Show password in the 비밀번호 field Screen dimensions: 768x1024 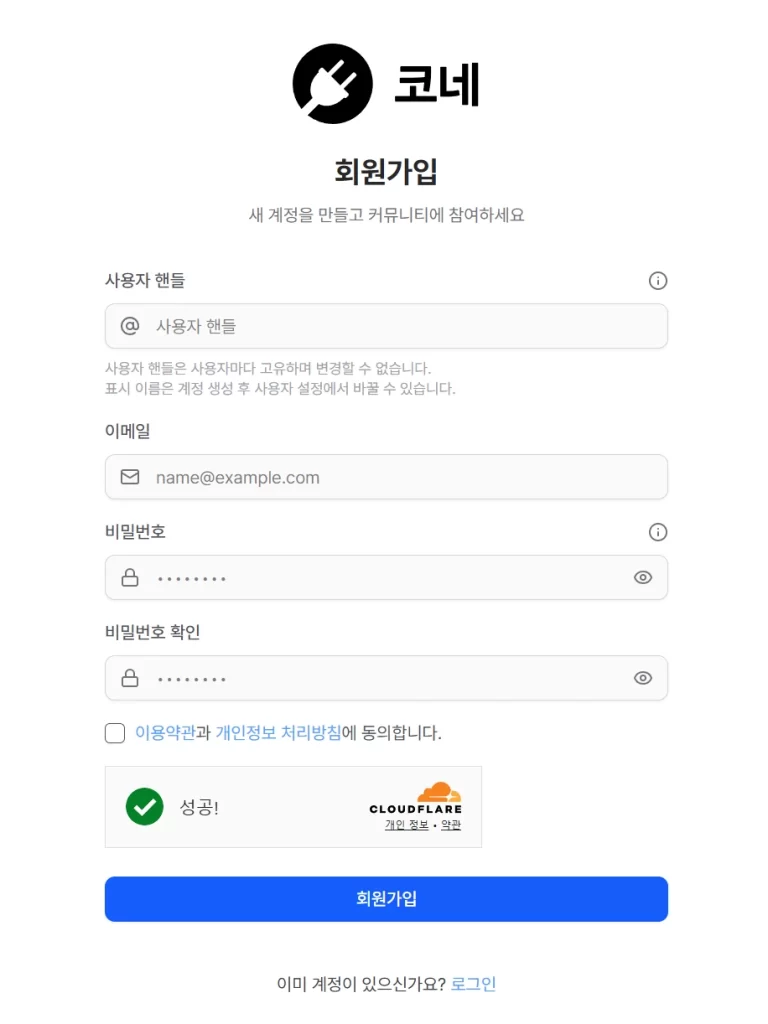pos(643,577)
